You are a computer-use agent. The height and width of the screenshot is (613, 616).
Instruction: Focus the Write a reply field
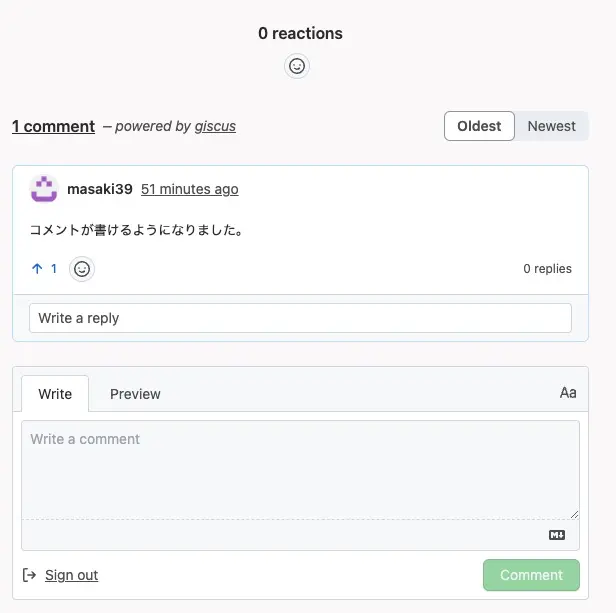point(300,318)
